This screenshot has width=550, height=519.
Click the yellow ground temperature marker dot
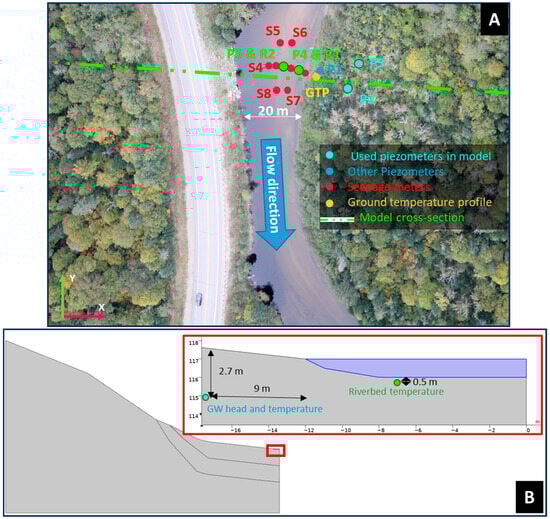pyautogui.click(x=316, y=76)
